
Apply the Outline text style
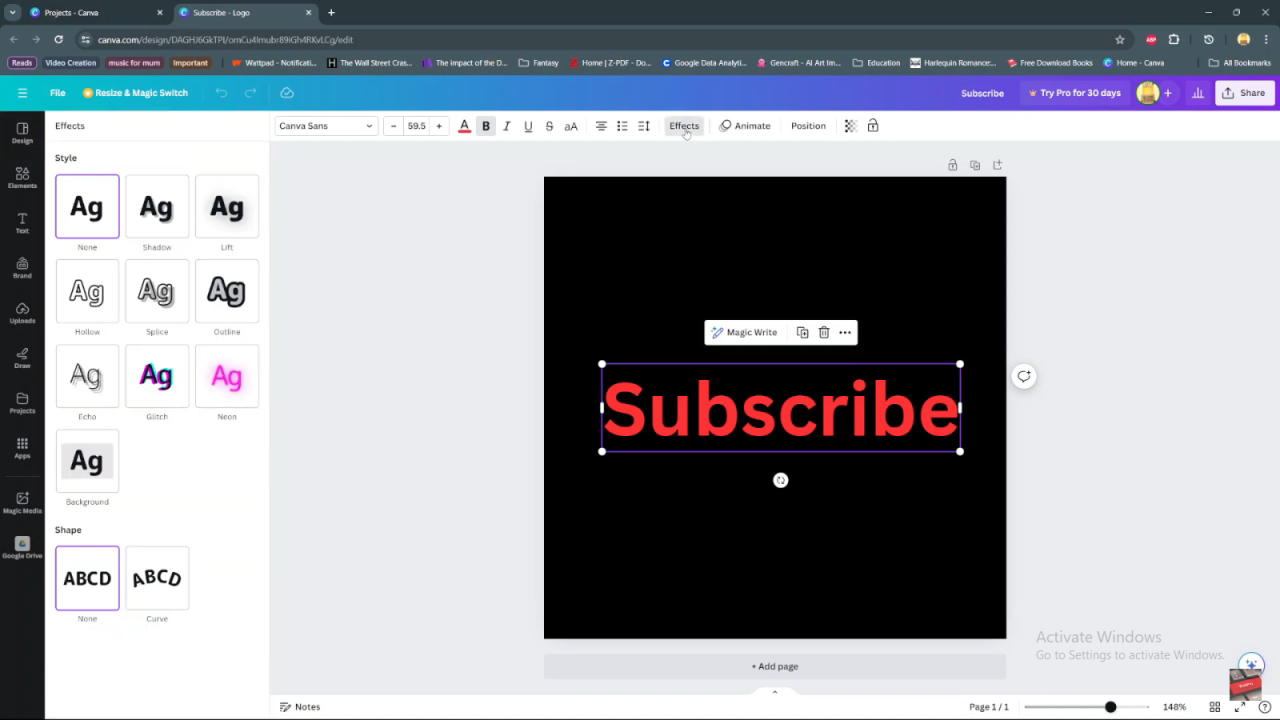[x=227, y=291]
